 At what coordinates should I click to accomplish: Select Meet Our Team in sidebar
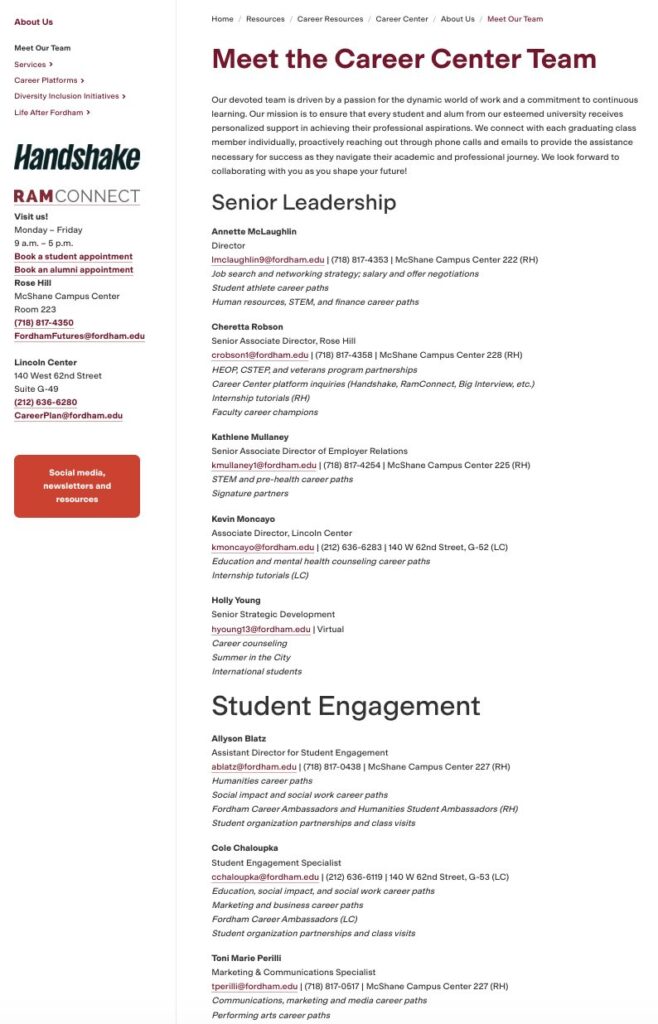42,48
